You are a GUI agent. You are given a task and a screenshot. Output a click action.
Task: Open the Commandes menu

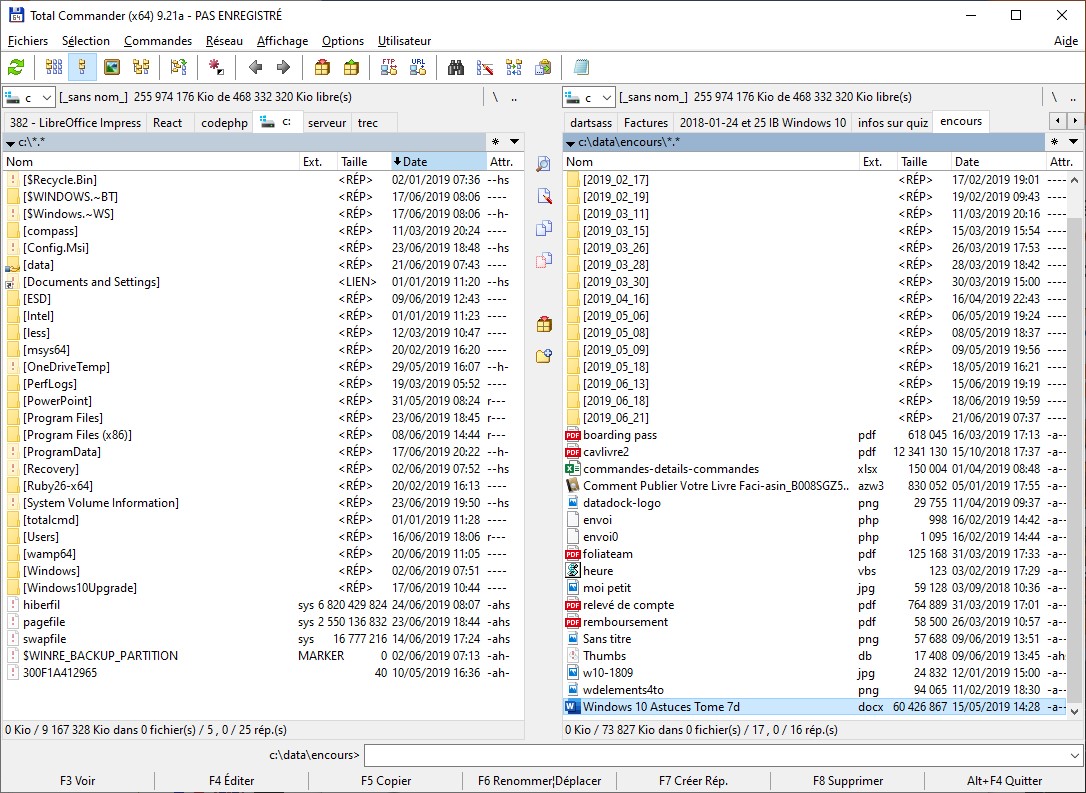pyautogui.click(x=158, y=41)
